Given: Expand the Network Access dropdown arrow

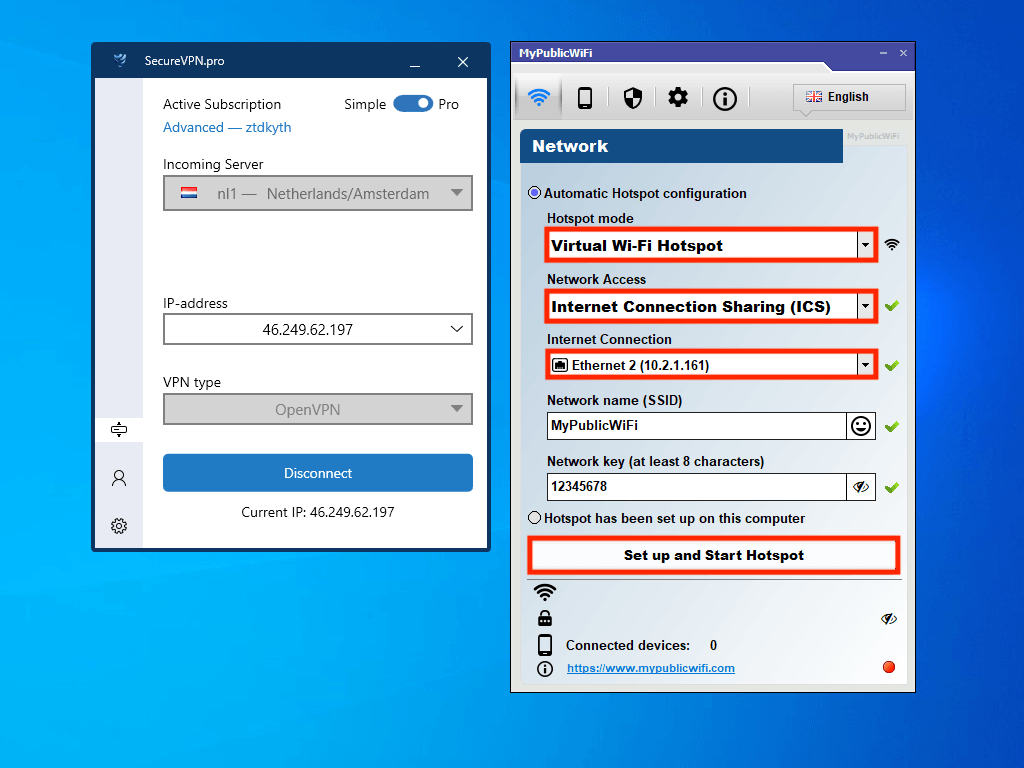Looking at the screenshot, I should (865, 306).
